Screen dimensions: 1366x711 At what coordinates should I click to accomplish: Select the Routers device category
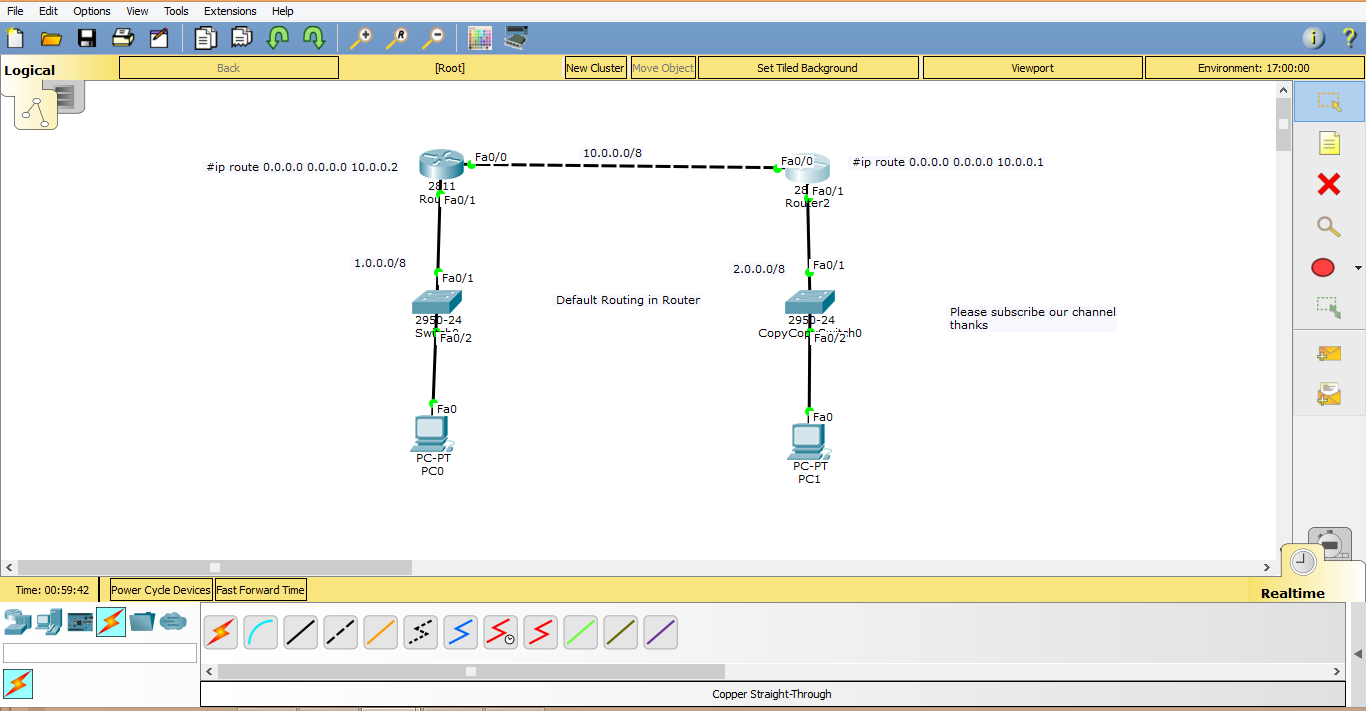(x=15, y=620)
